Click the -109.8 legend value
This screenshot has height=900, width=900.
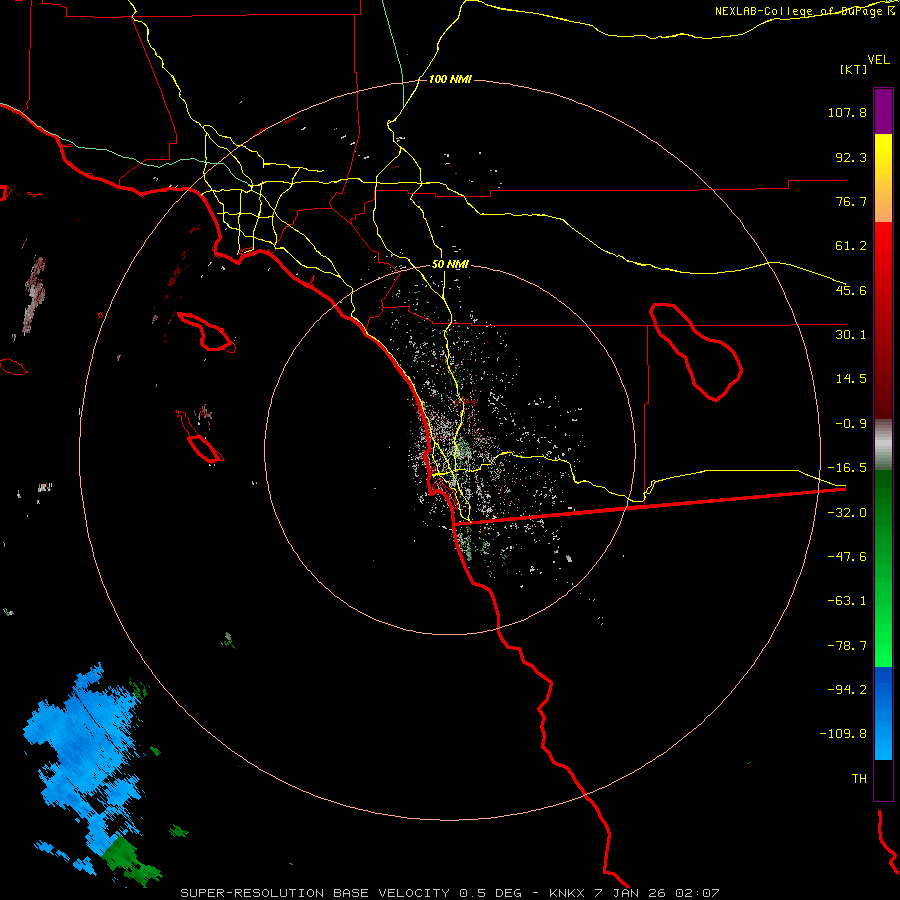(x=843, y=734)
